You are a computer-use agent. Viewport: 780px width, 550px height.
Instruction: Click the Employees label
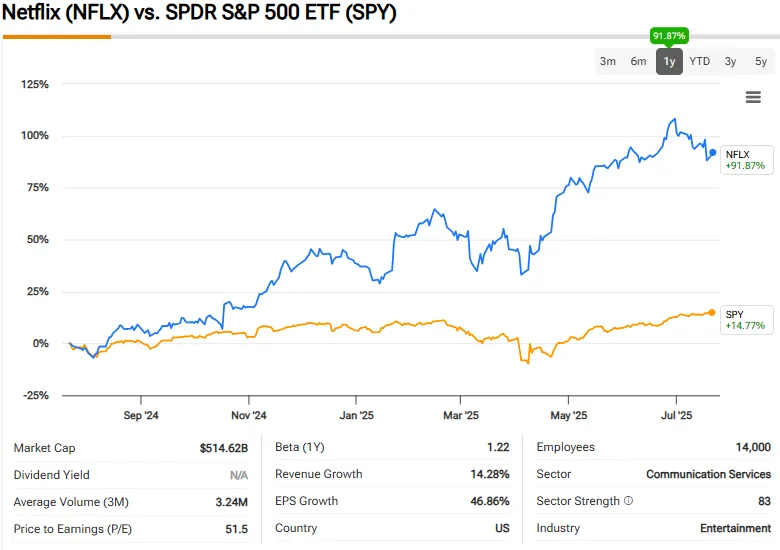[x=565, y=447]
